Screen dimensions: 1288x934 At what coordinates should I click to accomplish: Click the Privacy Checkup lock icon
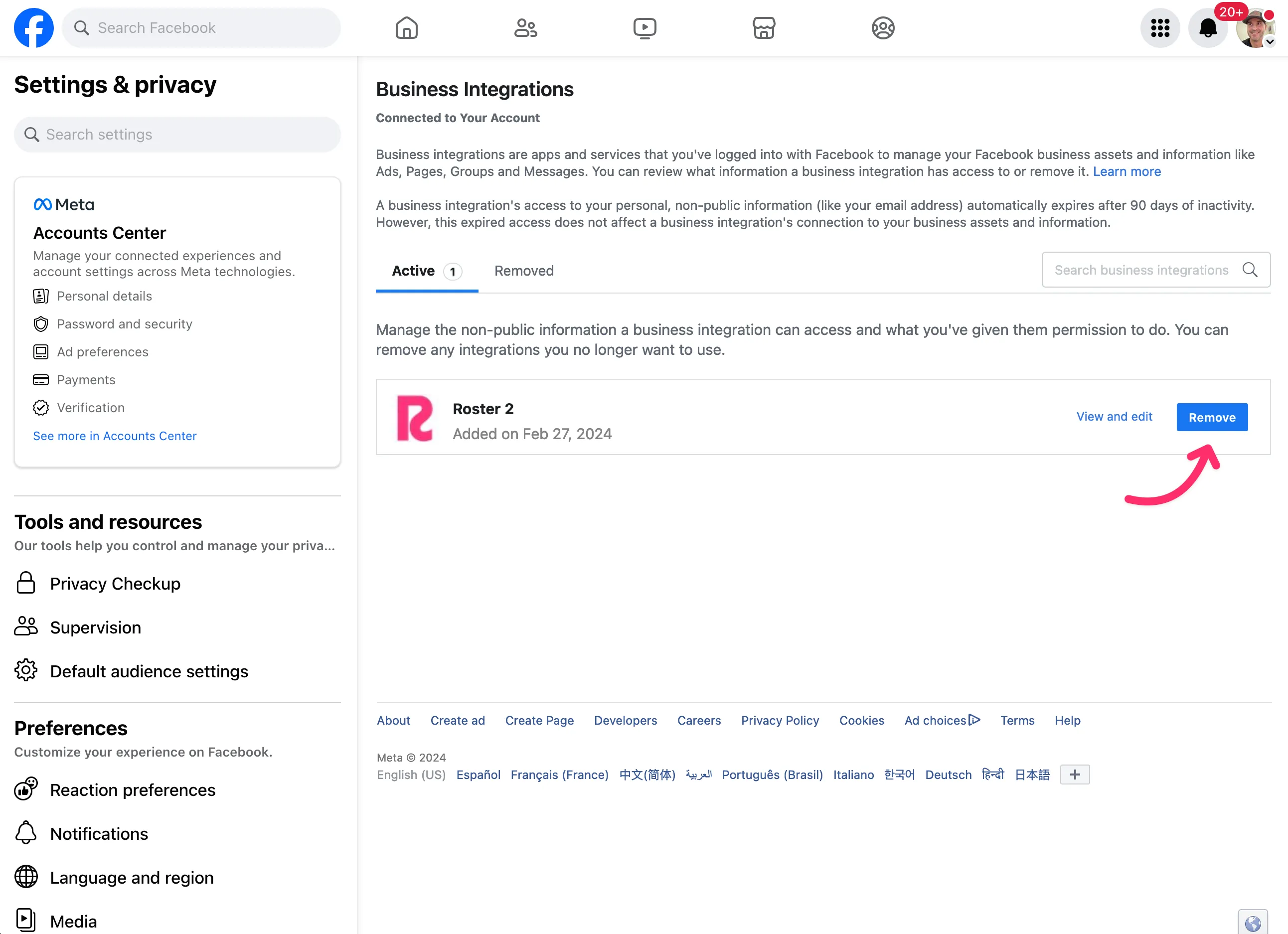pos(26,583)
